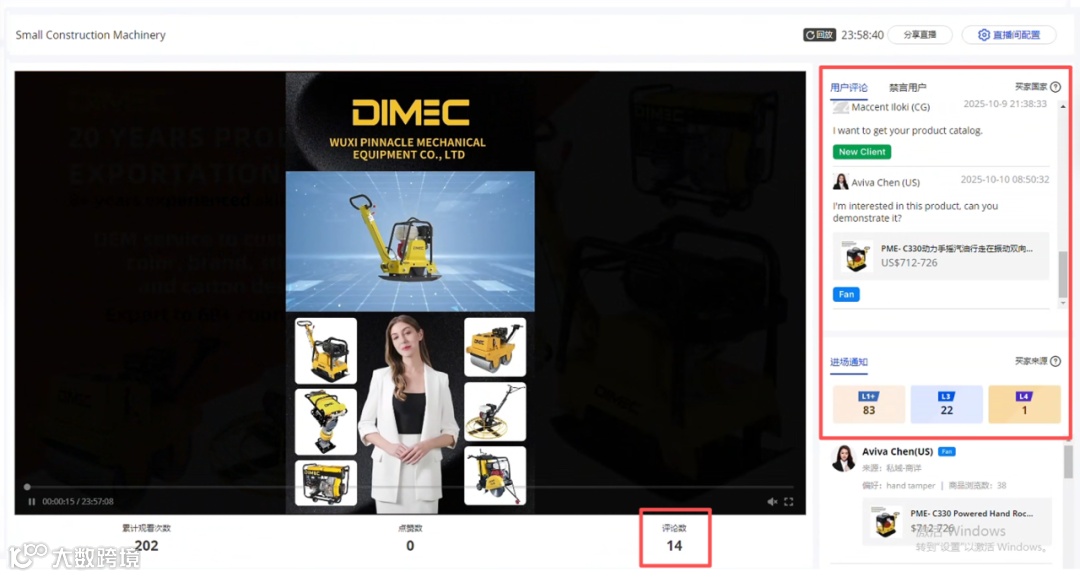Click Fan badge beside Aviva Chen(US)
The image size is (1080, 577).
[x=946, y=452]
